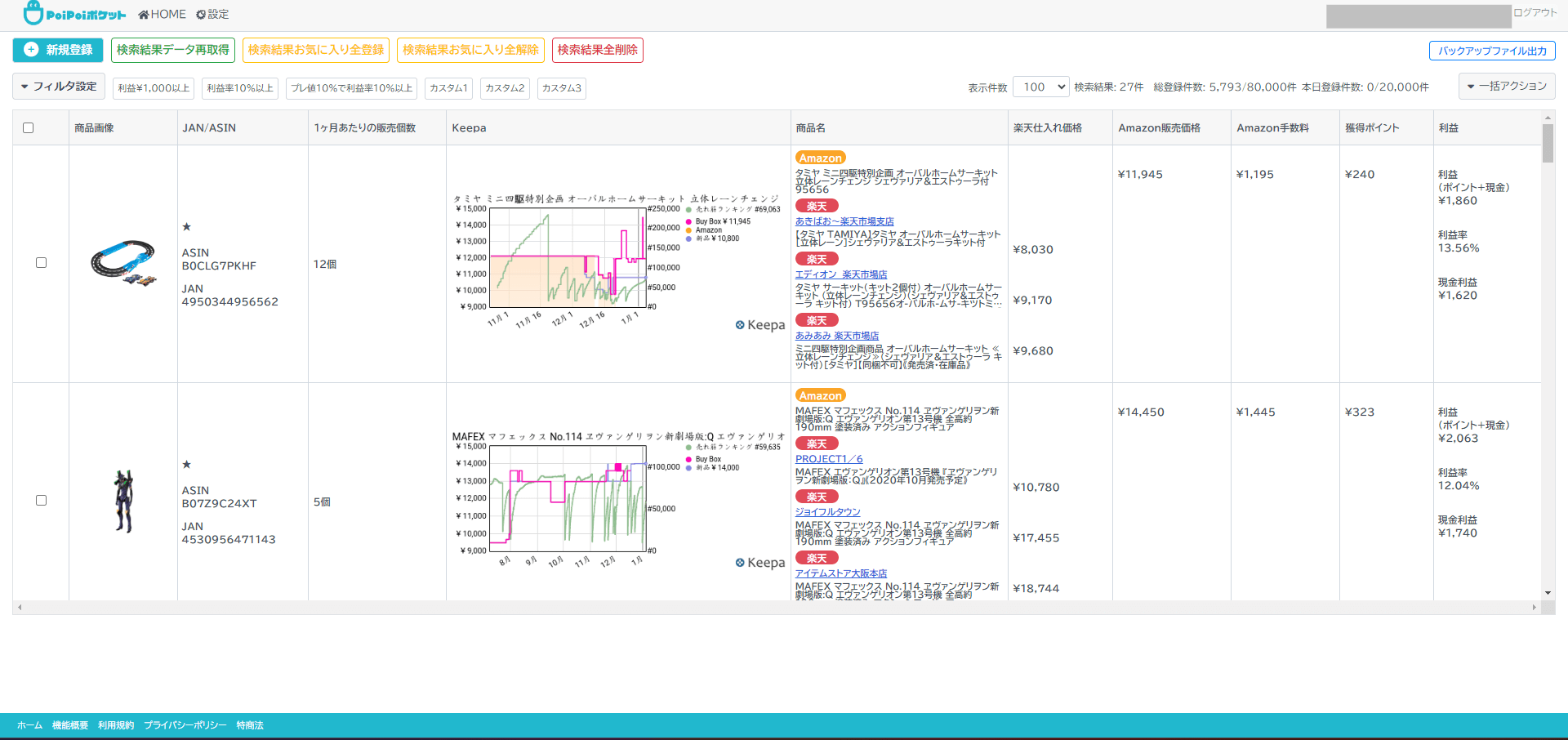Click the favorite star above ASIN B0CLG7PKHF

tap(187, 227)
